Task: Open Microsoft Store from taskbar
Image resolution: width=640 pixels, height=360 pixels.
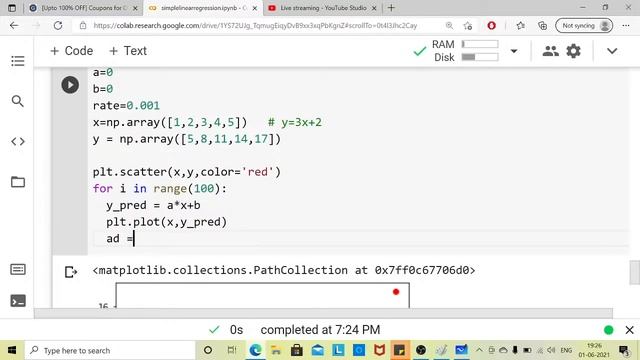Action: tap(297, 350)
